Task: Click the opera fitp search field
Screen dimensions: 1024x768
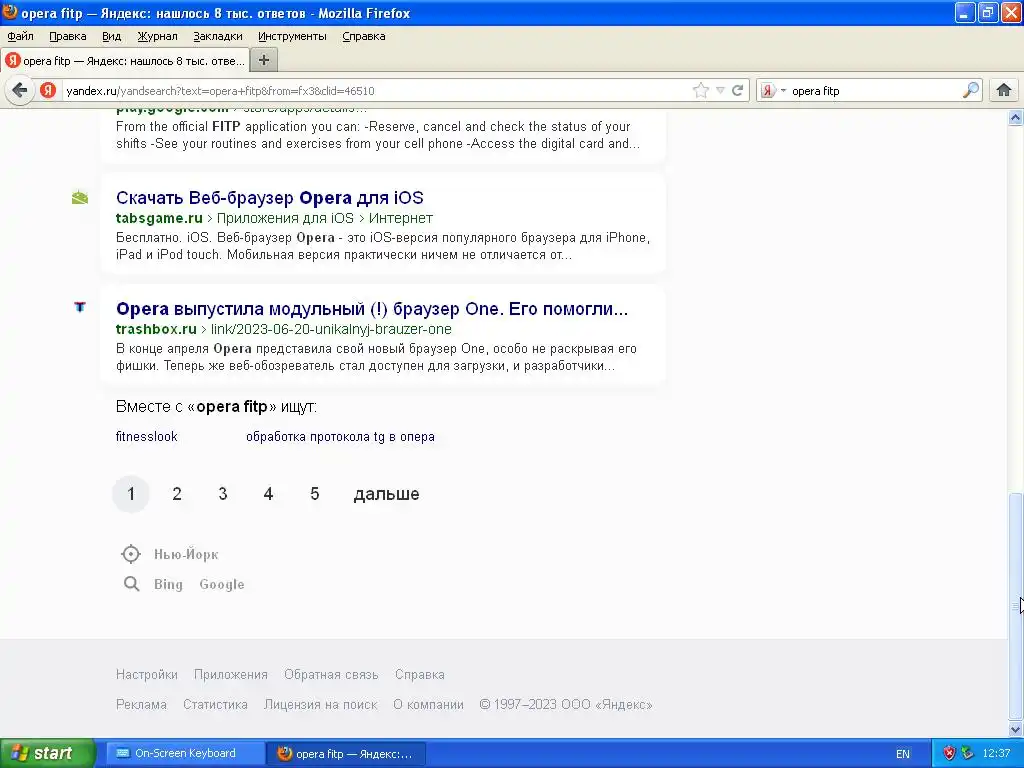Action: point(875,91)
